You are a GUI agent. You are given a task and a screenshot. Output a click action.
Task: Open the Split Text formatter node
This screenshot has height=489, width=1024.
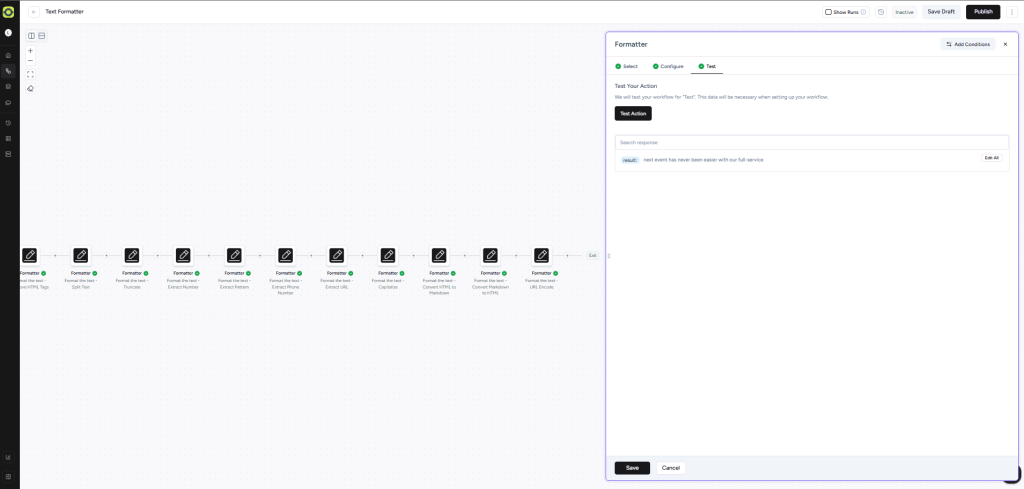81,256
